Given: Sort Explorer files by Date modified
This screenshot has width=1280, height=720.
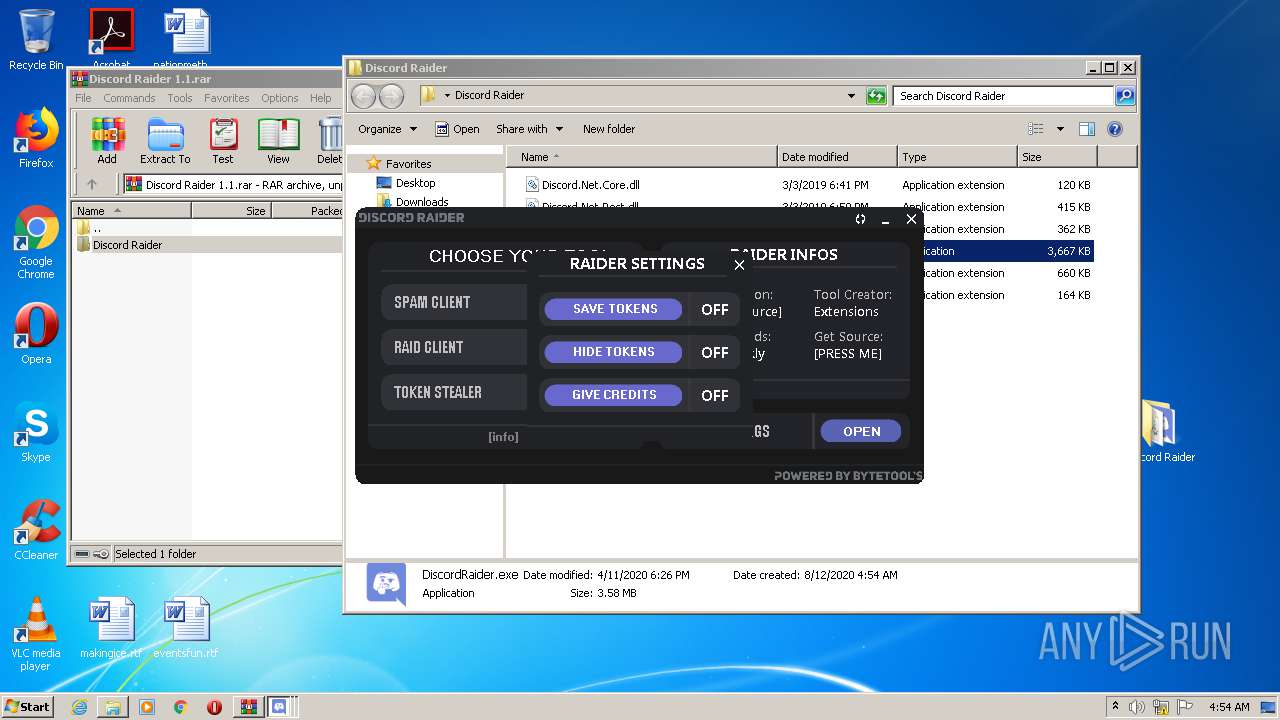Looking at the screenshot, I should [837, 157].
